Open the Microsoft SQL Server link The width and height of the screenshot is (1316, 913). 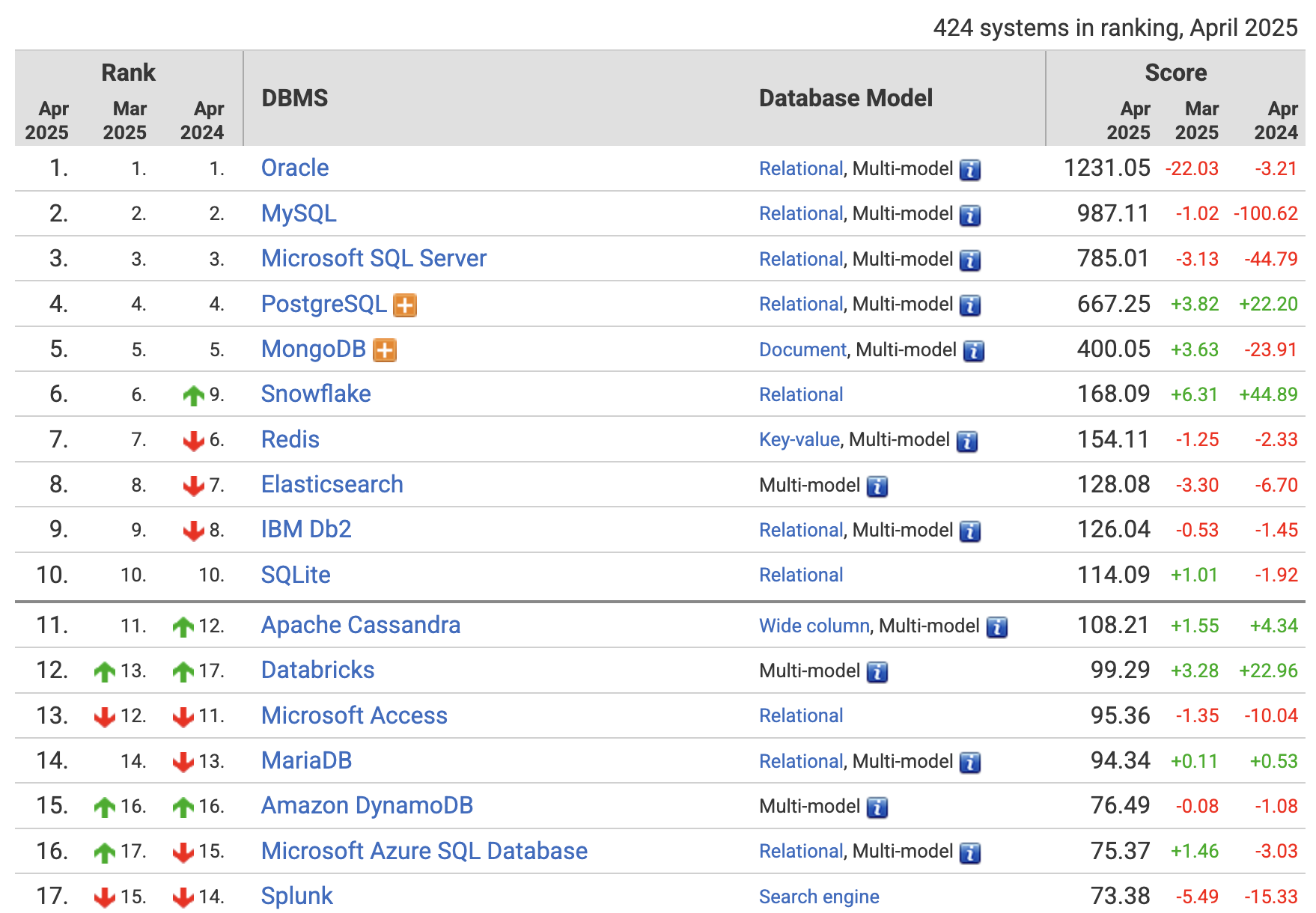click(x=374, y=258)
